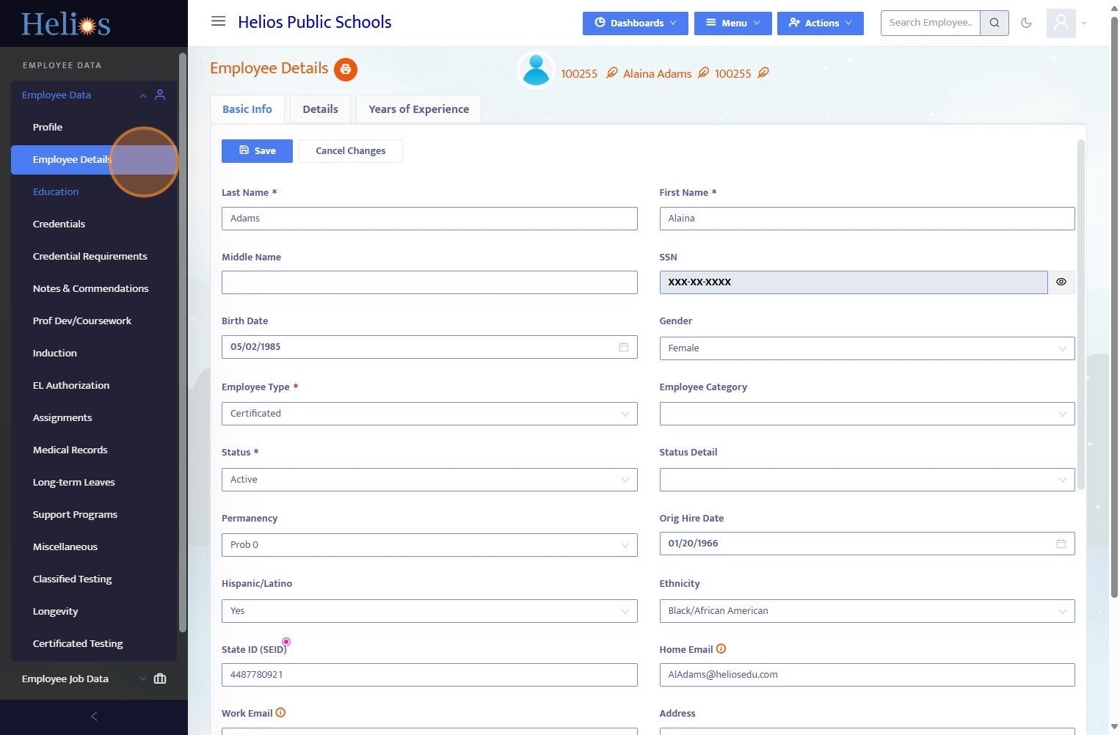Click the search magnifier icon
Viewport: 1120px width, 735px height.
[x=994, y=23]
